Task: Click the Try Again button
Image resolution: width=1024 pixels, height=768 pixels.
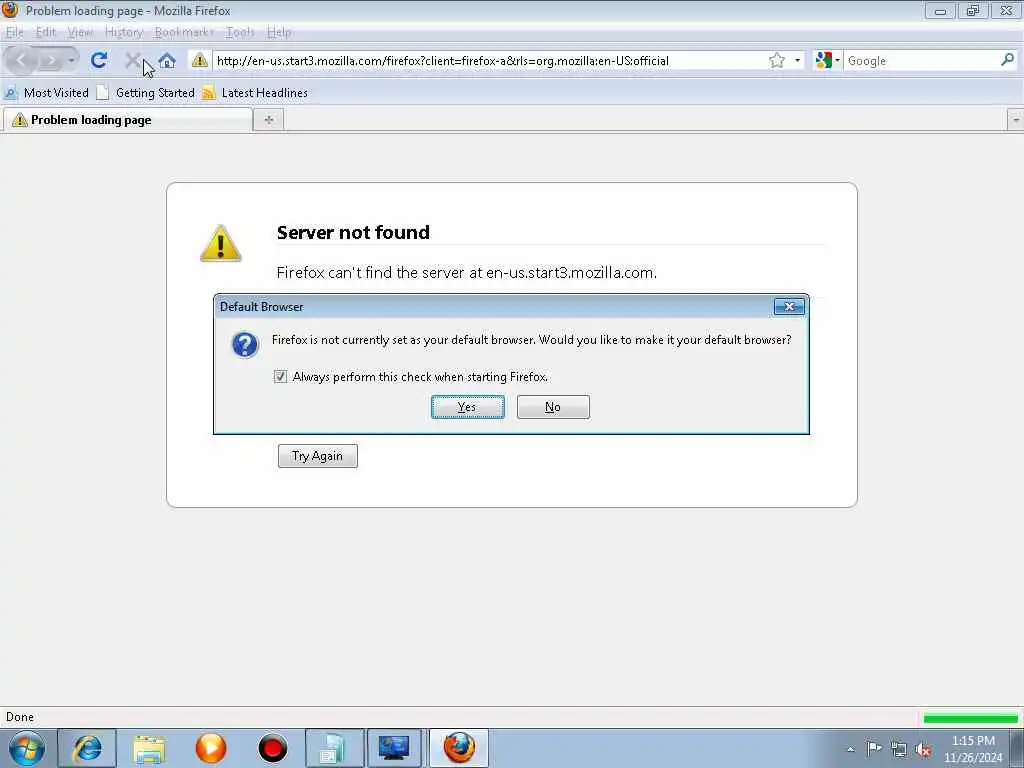Action: (317, 456)
